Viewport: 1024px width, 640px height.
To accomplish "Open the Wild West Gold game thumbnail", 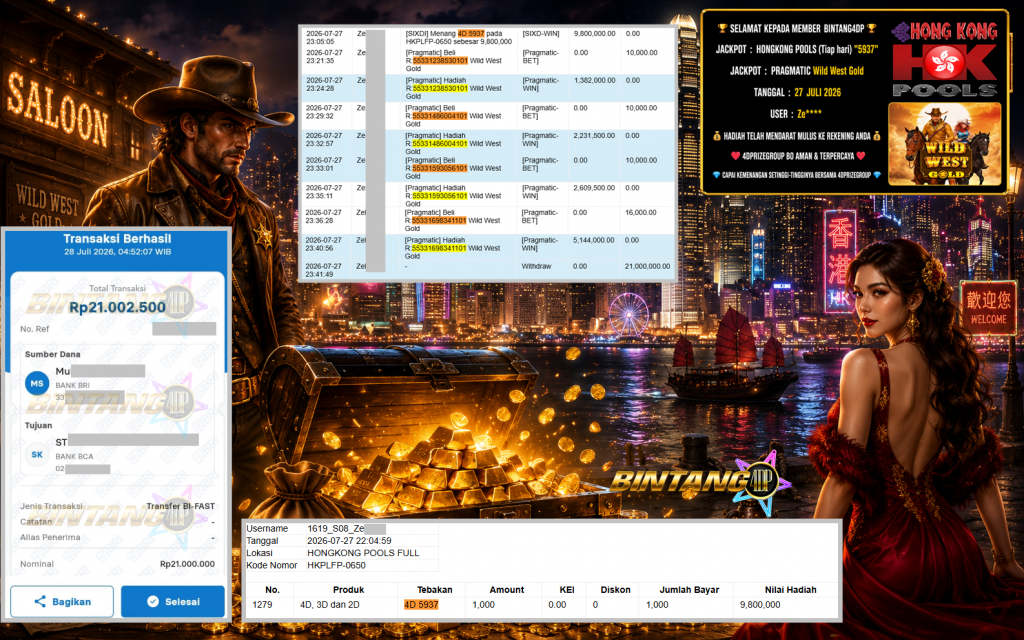I will pyautogui.click(x=944, y=144).
